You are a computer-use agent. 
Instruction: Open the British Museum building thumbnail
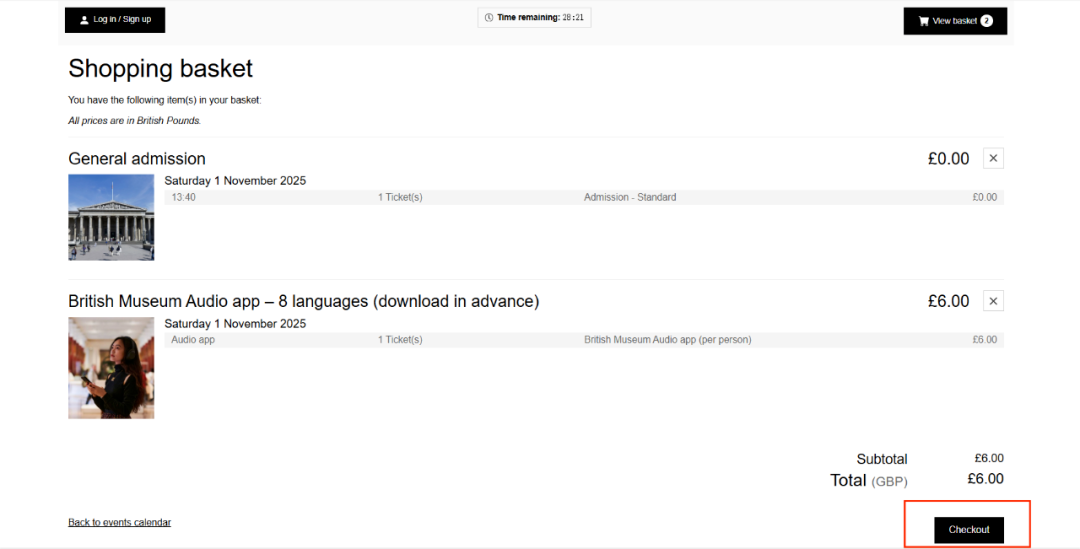(x=111, y=217)
